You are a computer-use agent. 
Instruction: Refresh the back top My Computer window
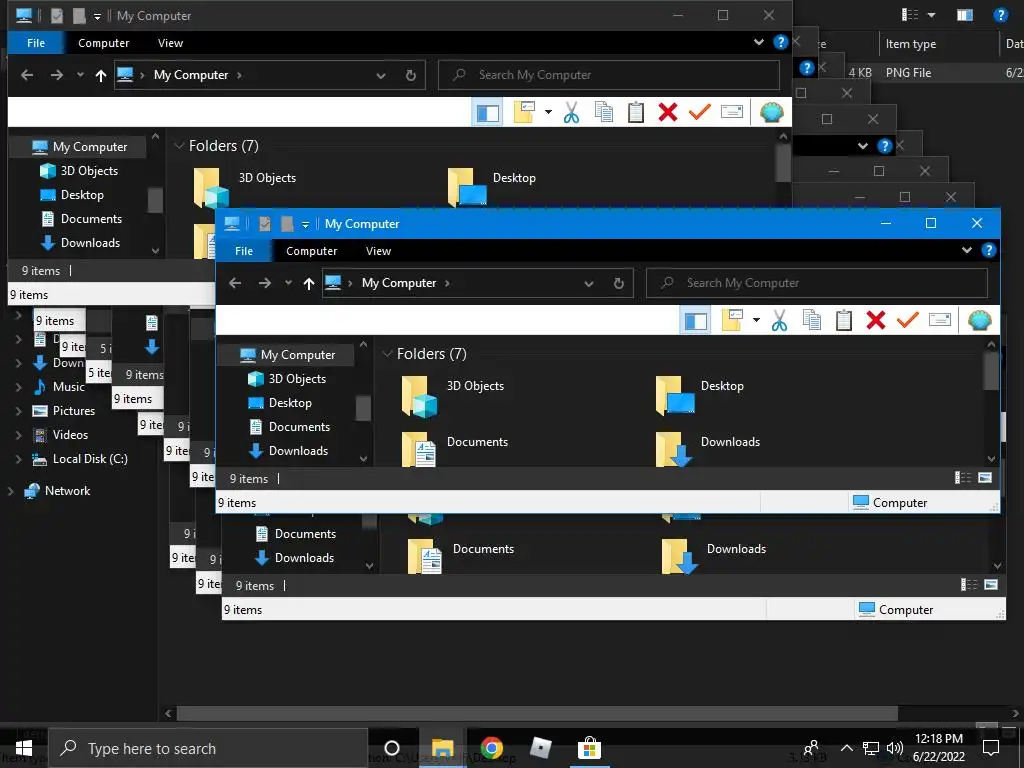click(411, 75)
